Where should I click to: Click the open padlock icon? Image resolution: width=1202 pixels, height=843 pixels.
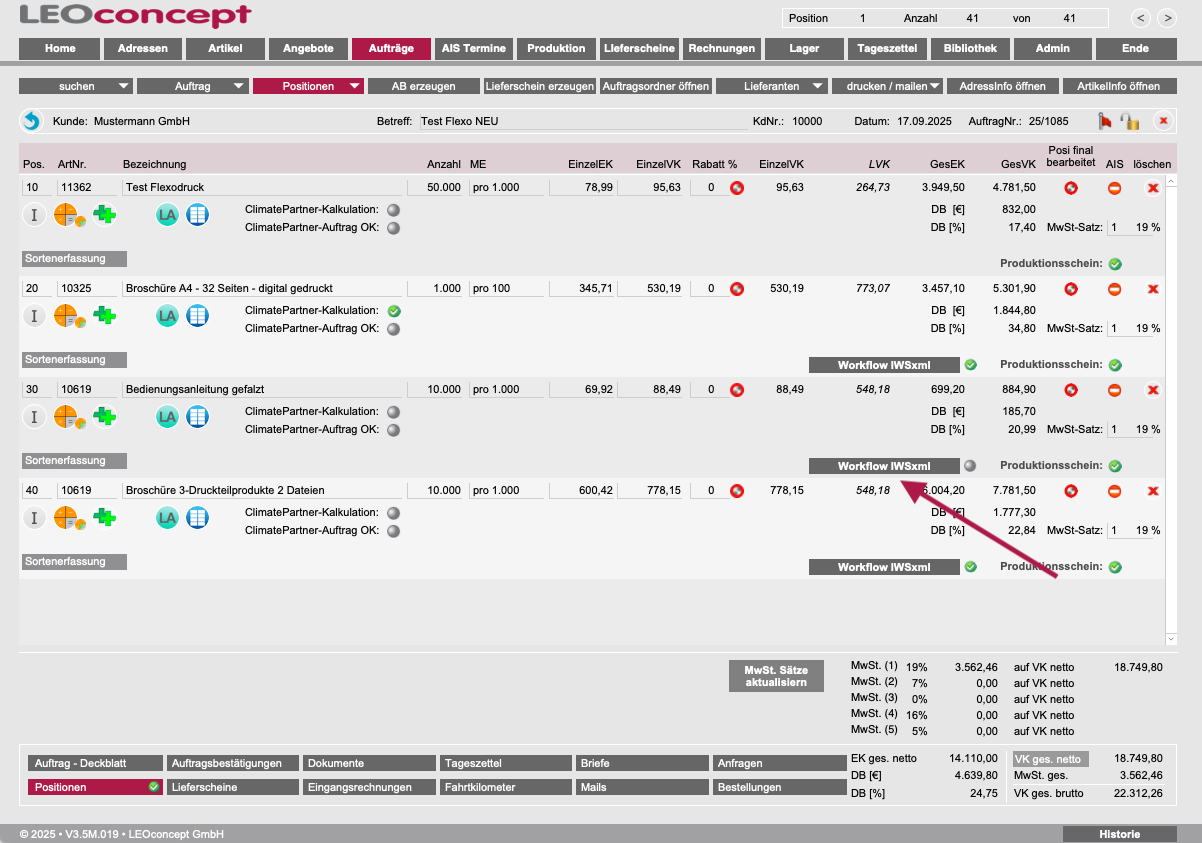[x=1130, y=121]
